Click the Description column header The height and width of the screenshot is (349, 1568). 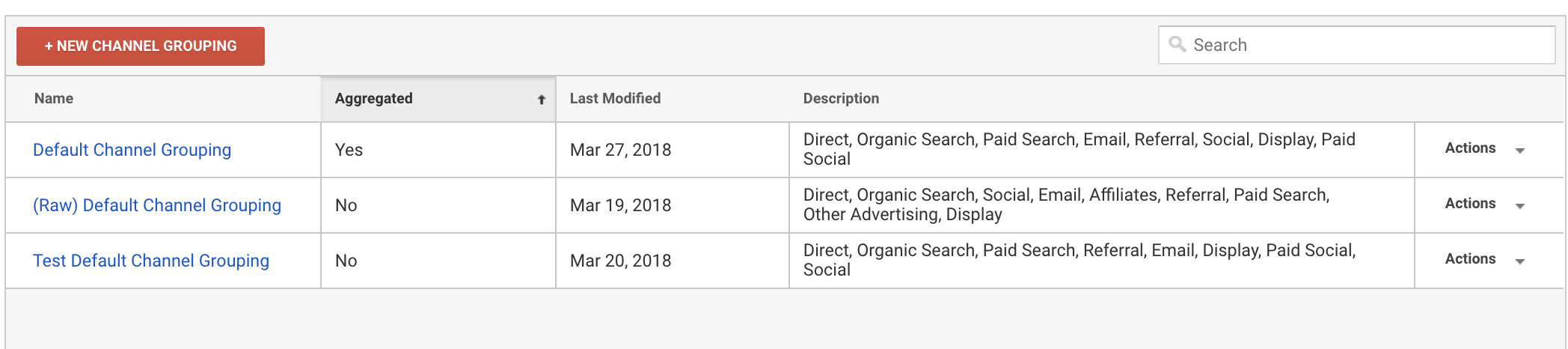tap(841, 99)
